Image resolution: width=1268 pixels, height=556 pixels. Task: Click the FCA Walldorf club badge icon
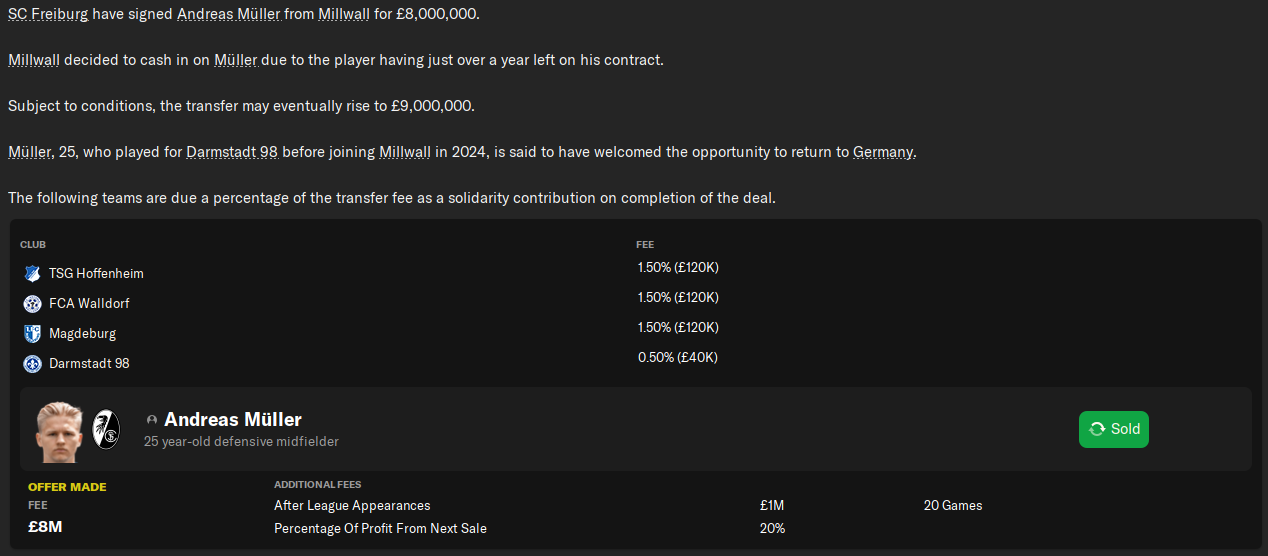tap(32, 303)
